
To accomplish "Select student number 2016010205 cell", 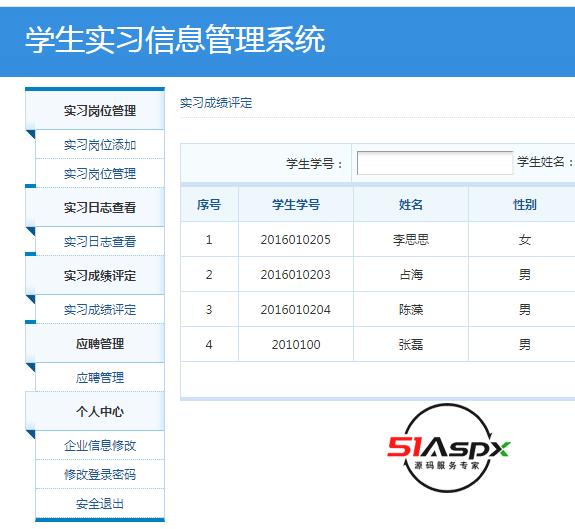I will point(296,240).
